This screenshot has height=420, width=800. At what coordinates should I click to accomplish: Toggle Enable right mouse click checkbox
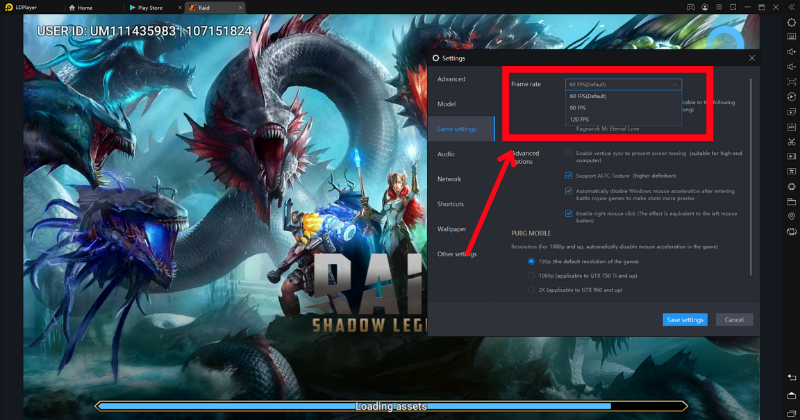(568, 213)
